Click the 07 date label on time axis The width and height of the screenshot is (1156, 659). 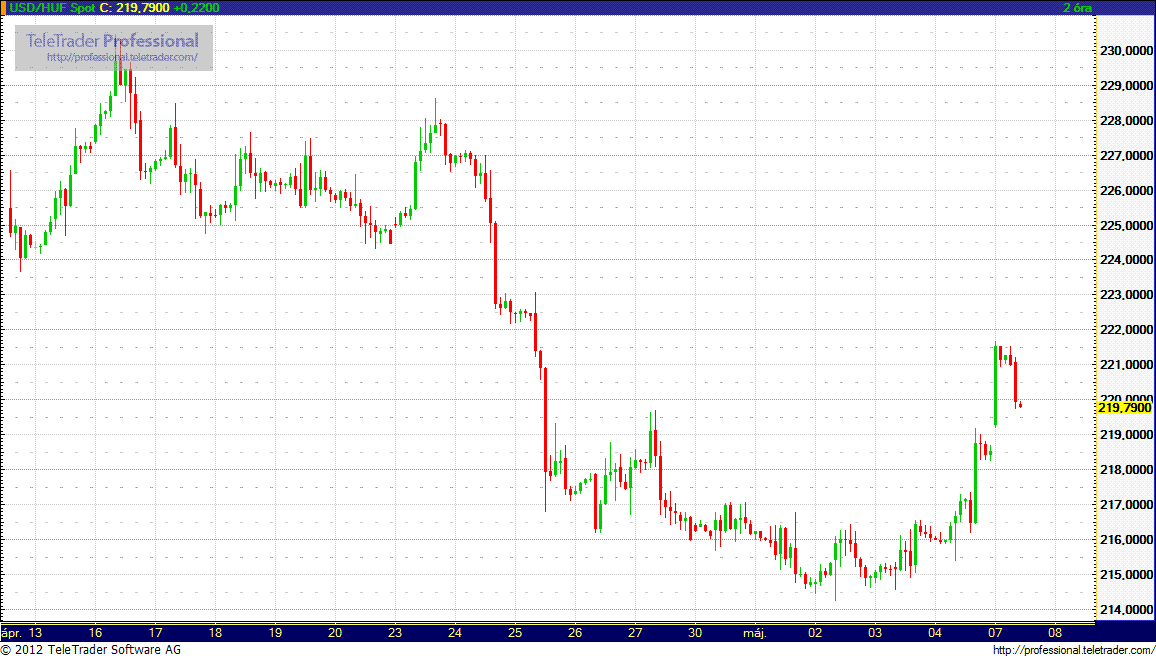tap(995, 632)
